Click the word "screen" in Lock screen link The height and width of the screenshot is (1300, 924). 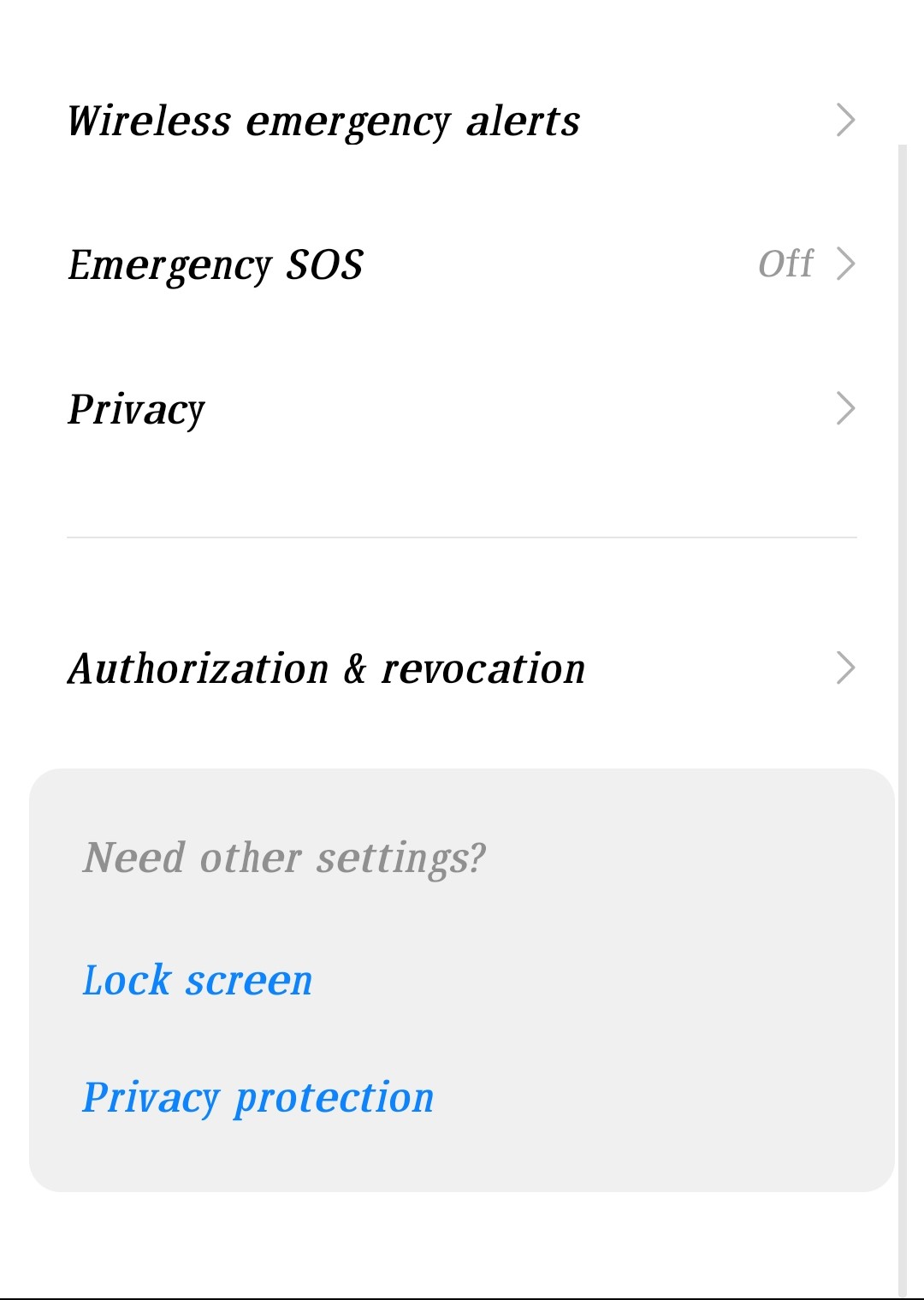pos(249,981)
